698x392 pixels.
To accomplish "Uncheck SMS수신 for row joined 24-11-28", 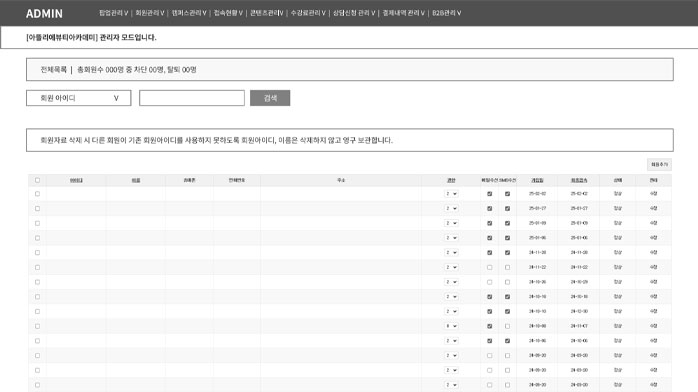I will coord(507,252).
